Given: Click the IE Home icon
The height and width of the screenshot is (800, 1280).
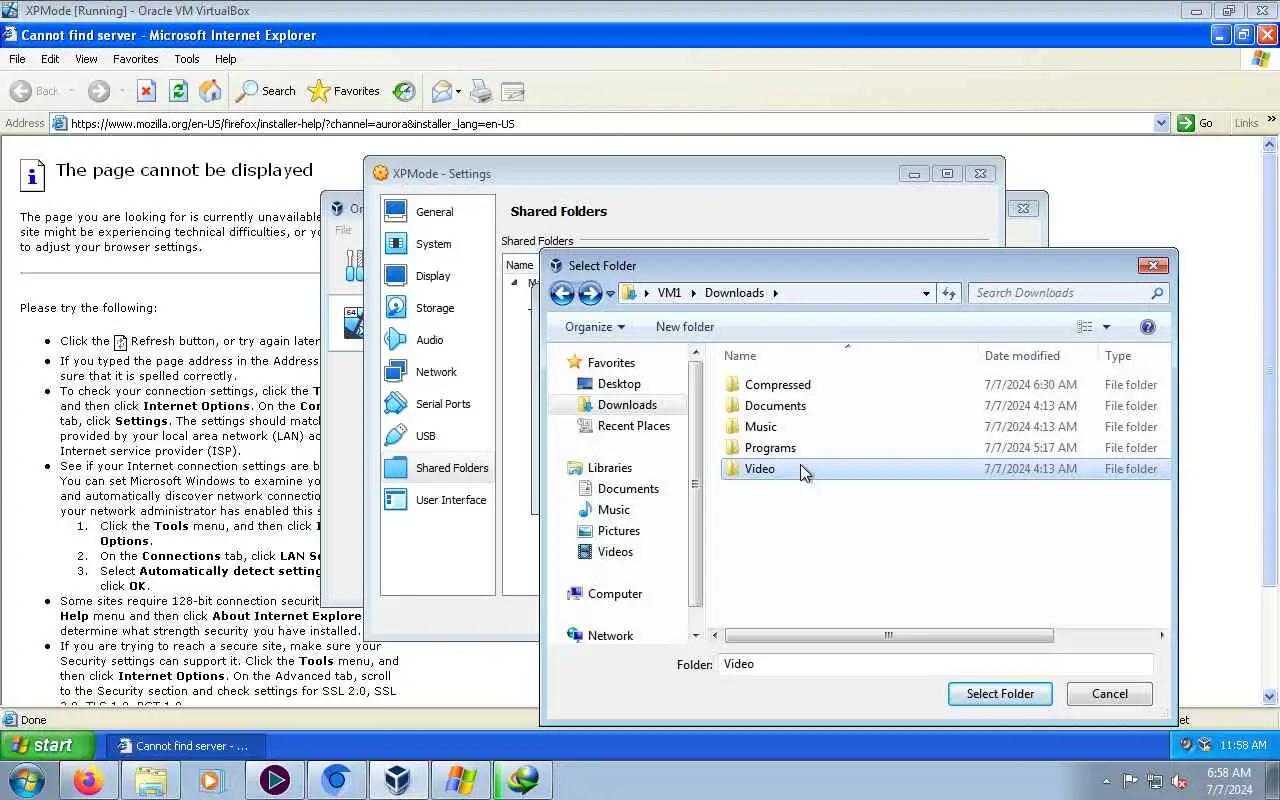Looking at the screenshot, I should tap(210, 91).
